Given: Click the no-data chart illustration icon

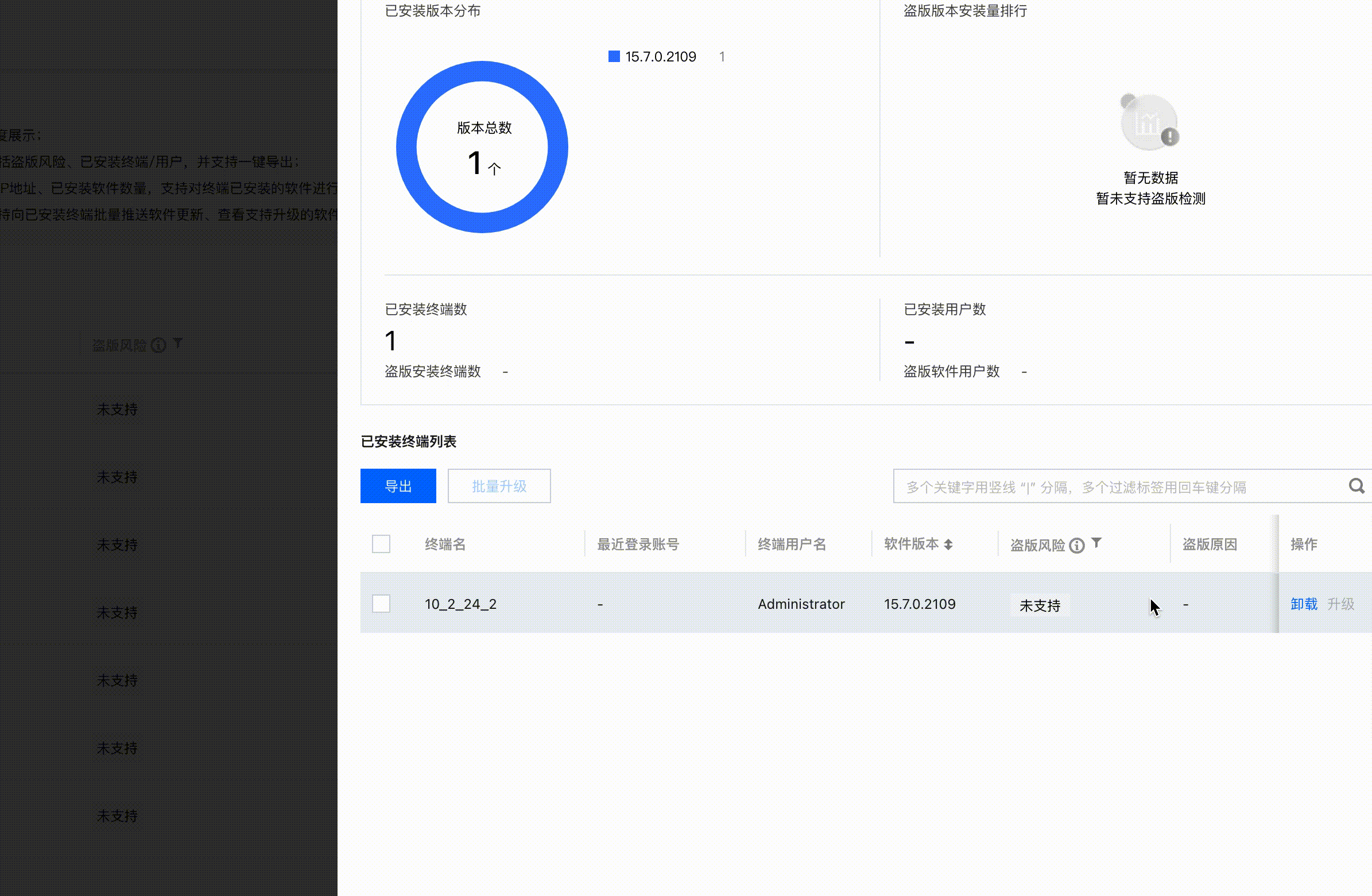Looking at the screenshot, I should [x=1149, y=122].
